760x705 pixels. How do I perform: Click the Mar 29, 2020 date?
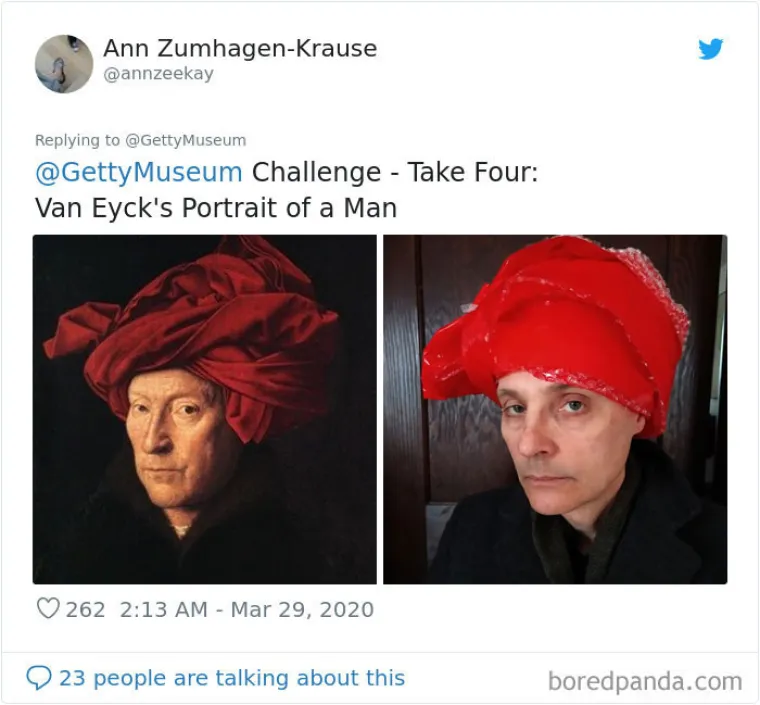[x=302, y=610]
